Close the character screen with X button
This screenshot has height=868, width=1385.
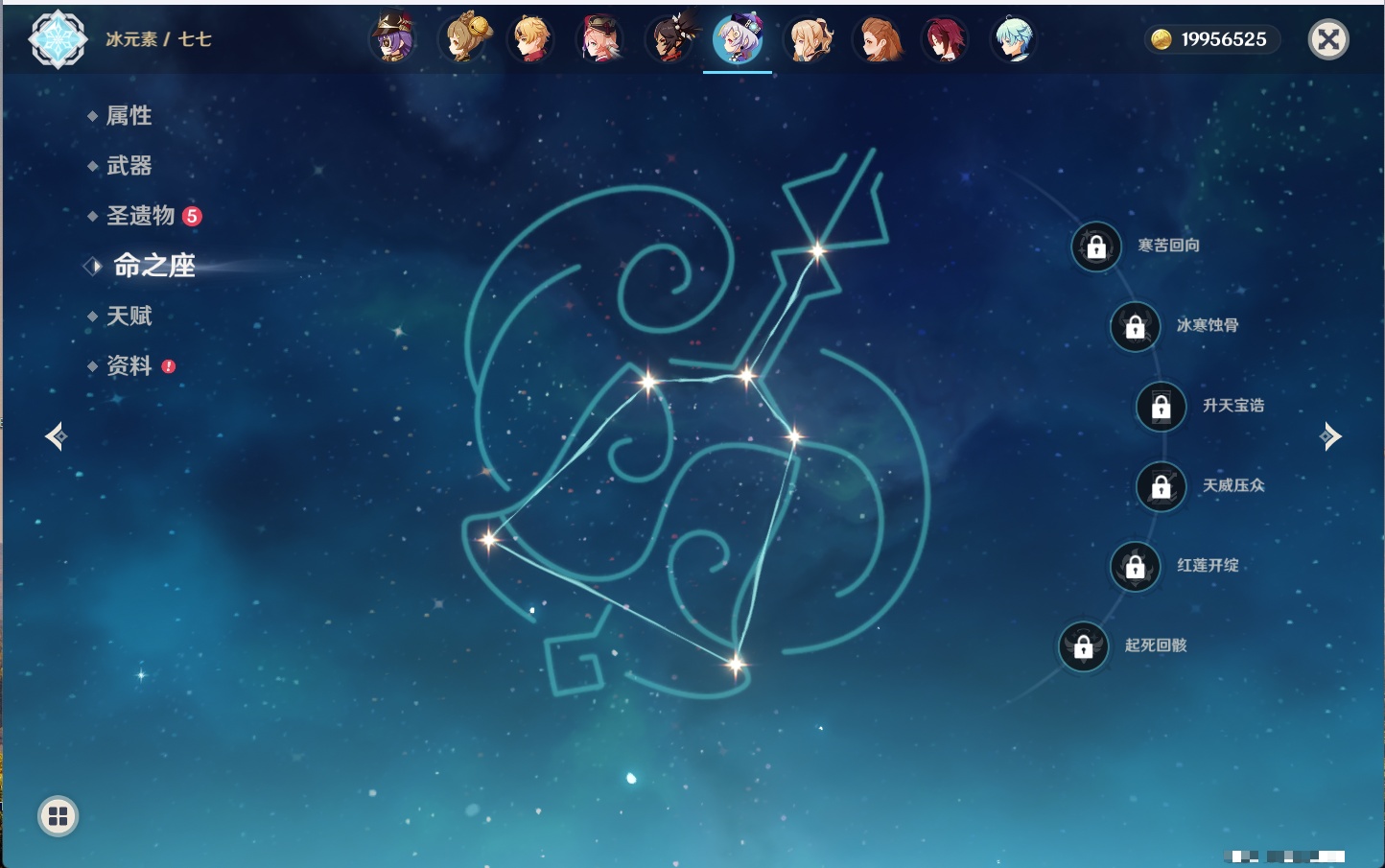click(x=1328, y=39)
